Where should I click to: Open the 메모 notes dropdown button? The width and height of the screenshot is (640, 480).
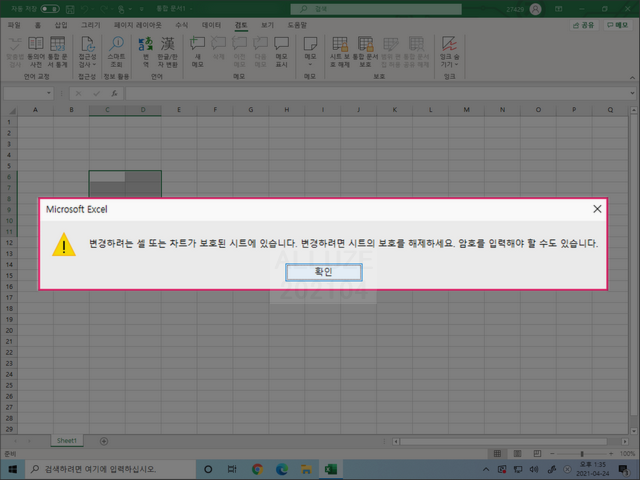tap(310, 51)
